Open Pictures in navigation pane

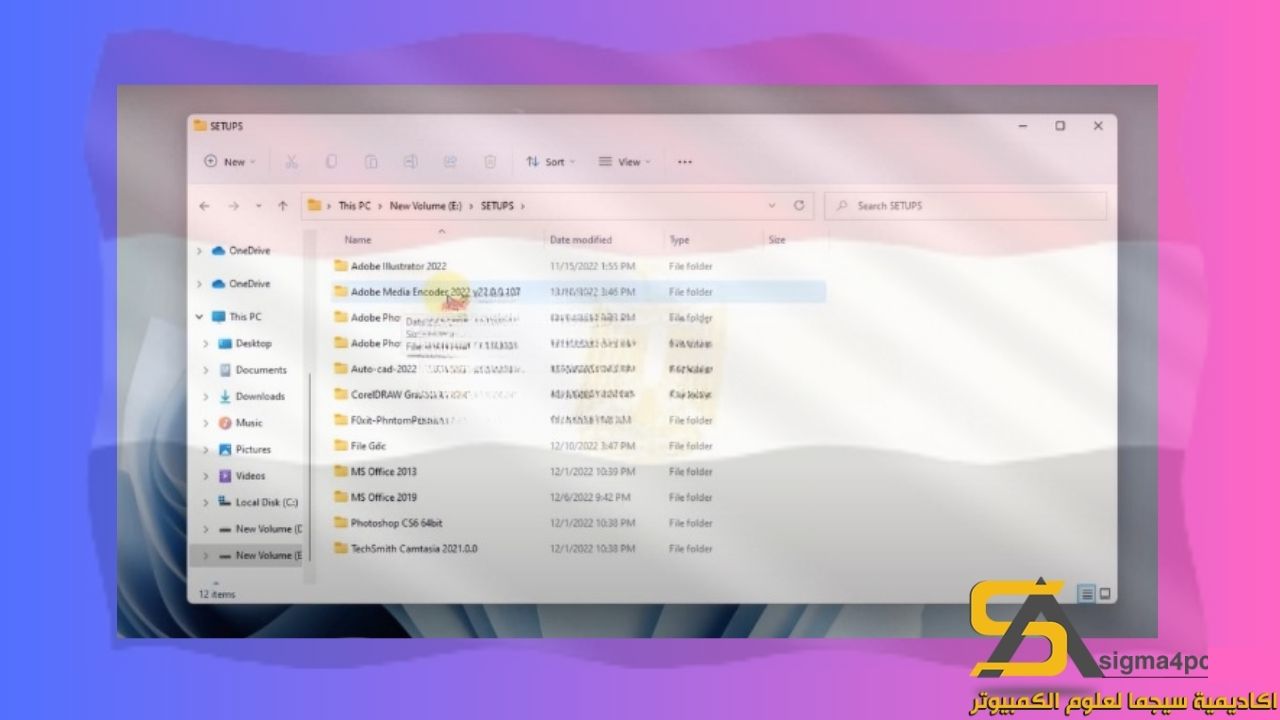[x=253, y=449]
